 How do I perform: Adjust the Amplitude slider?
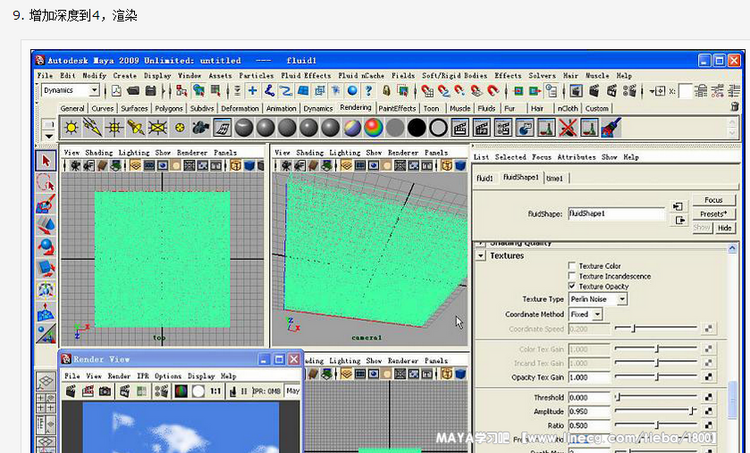click(656, 411)
